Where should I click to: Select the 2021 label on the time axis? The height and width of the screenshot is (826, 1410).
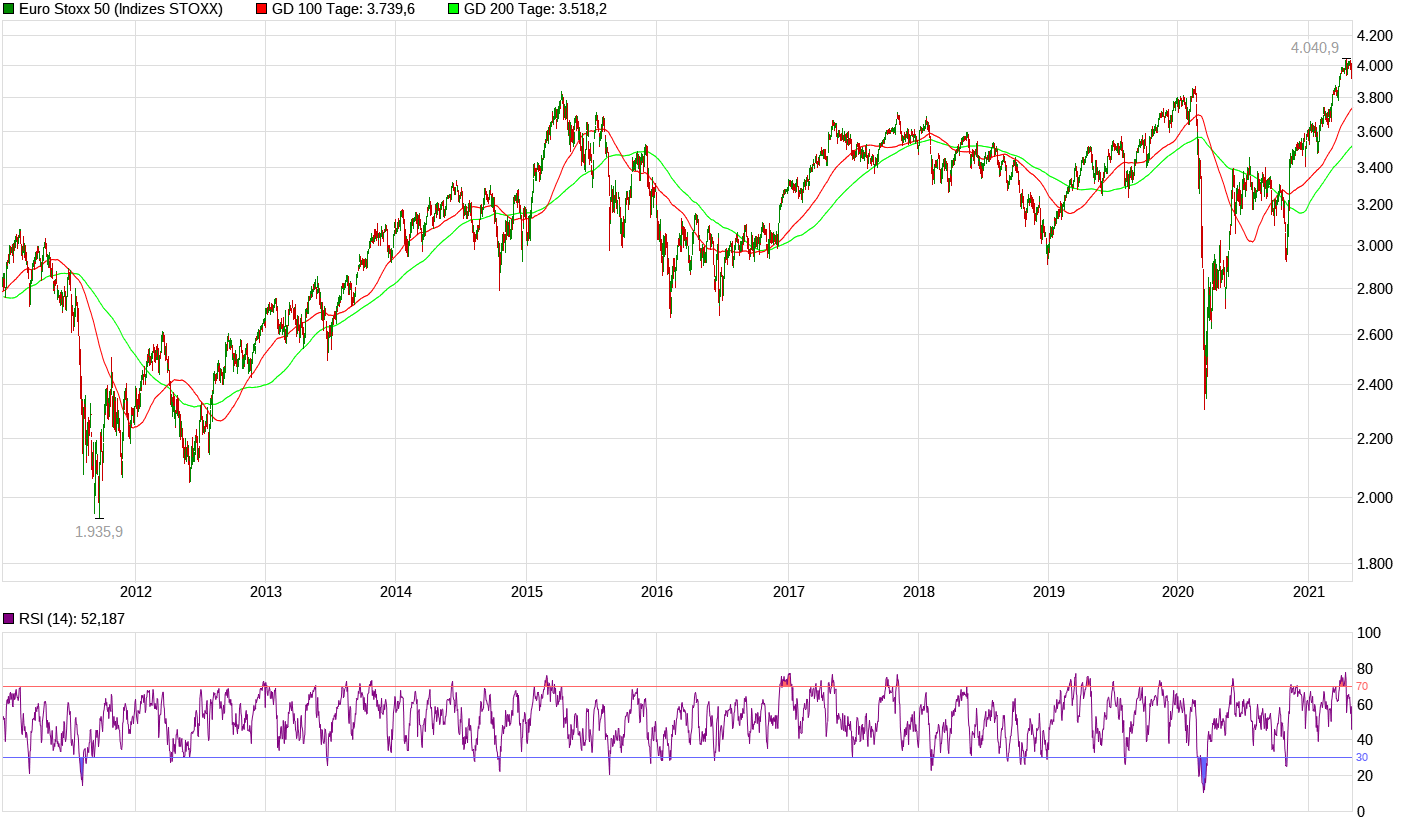tap(1310, 591)
